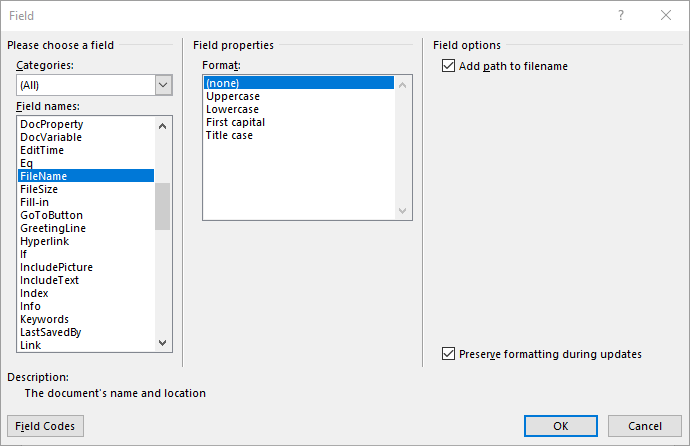Select First capital format option
The height and width of the screenshot is (446, 690).
[235, 122]
